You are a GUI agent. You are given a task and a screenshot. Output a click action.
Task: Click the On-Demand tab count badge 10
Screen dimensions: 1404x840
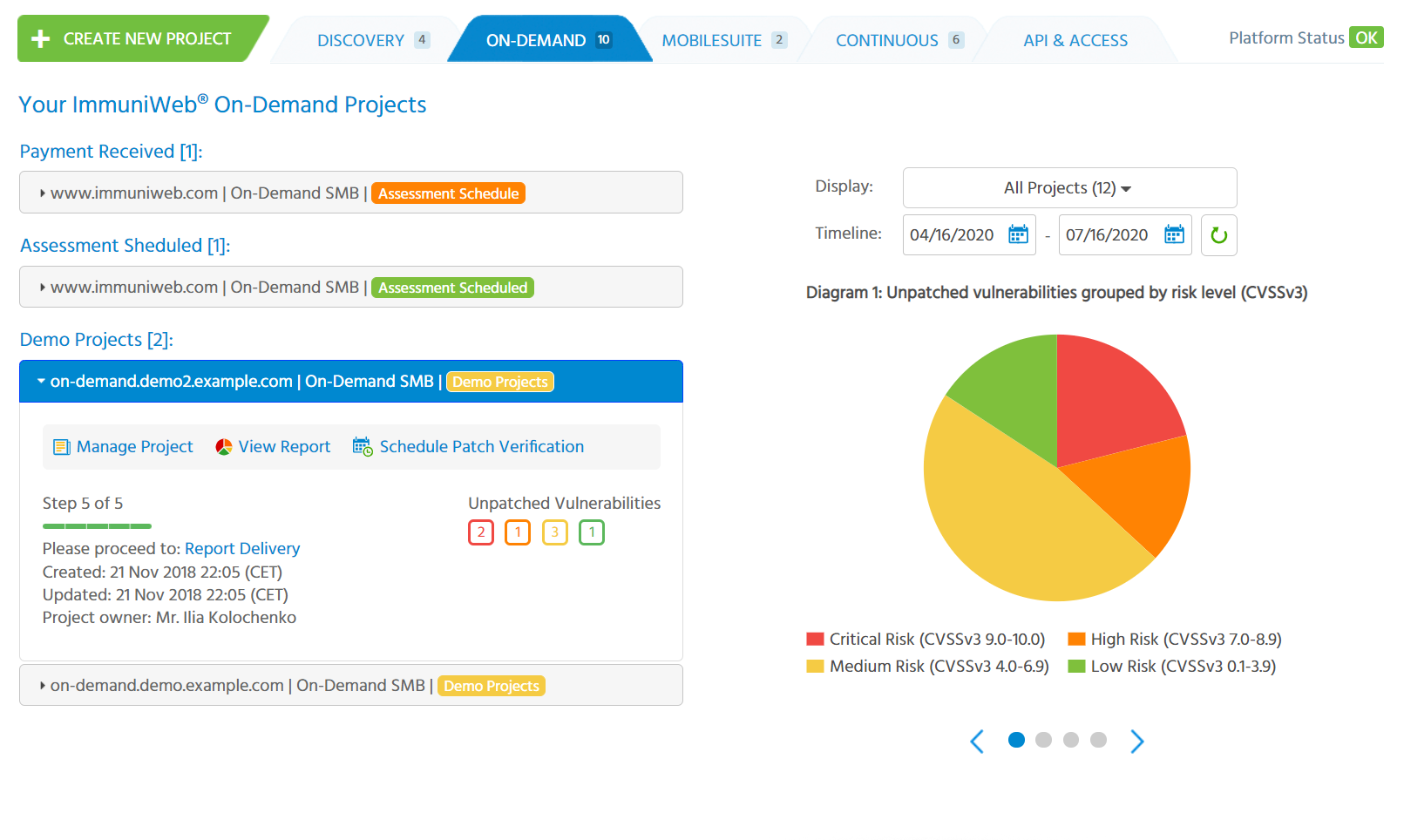[604, 40]
